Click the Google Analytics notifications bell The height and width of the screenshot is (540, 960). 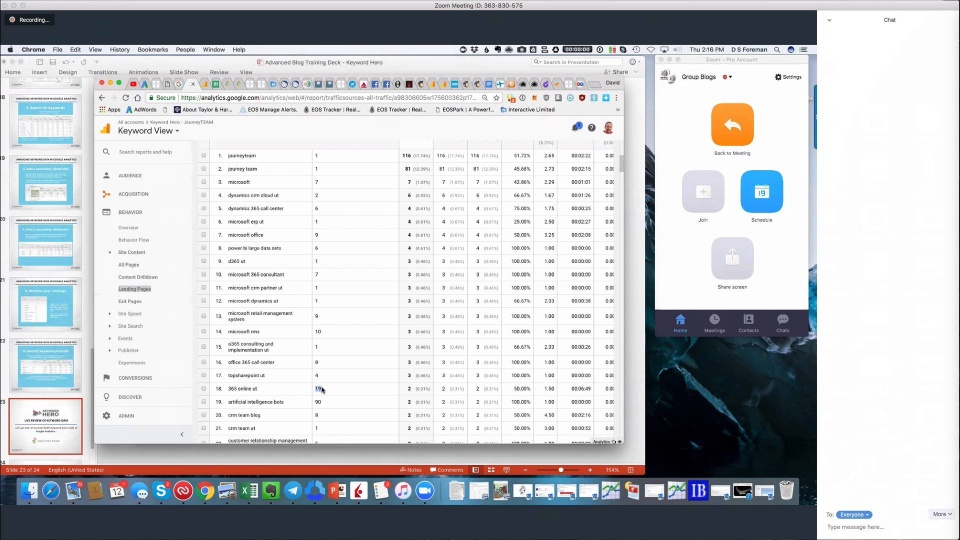pyautogui.click(x=576, y=127)
